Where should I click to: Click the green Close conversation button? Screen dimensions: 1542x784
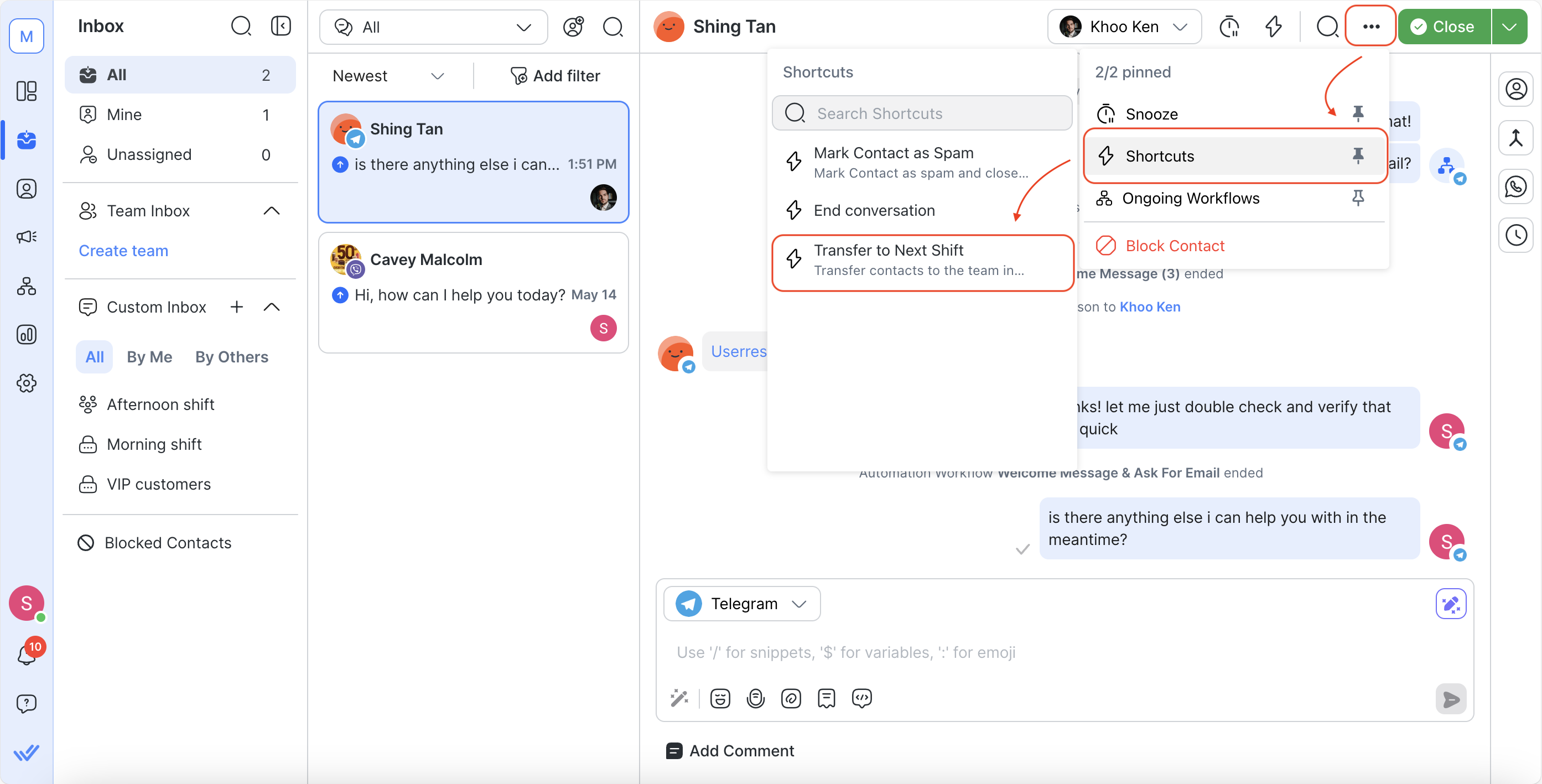pos(1443,27)
